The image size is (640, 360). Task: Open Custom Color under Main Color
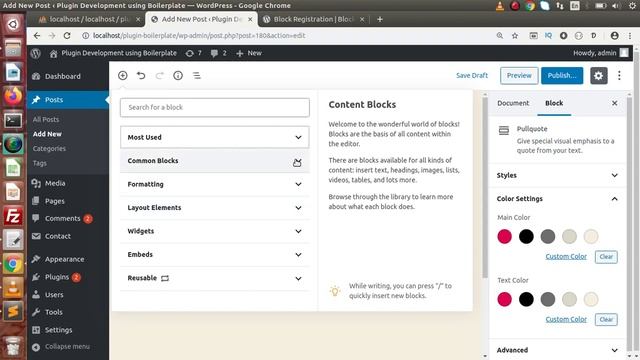[566, 256]
